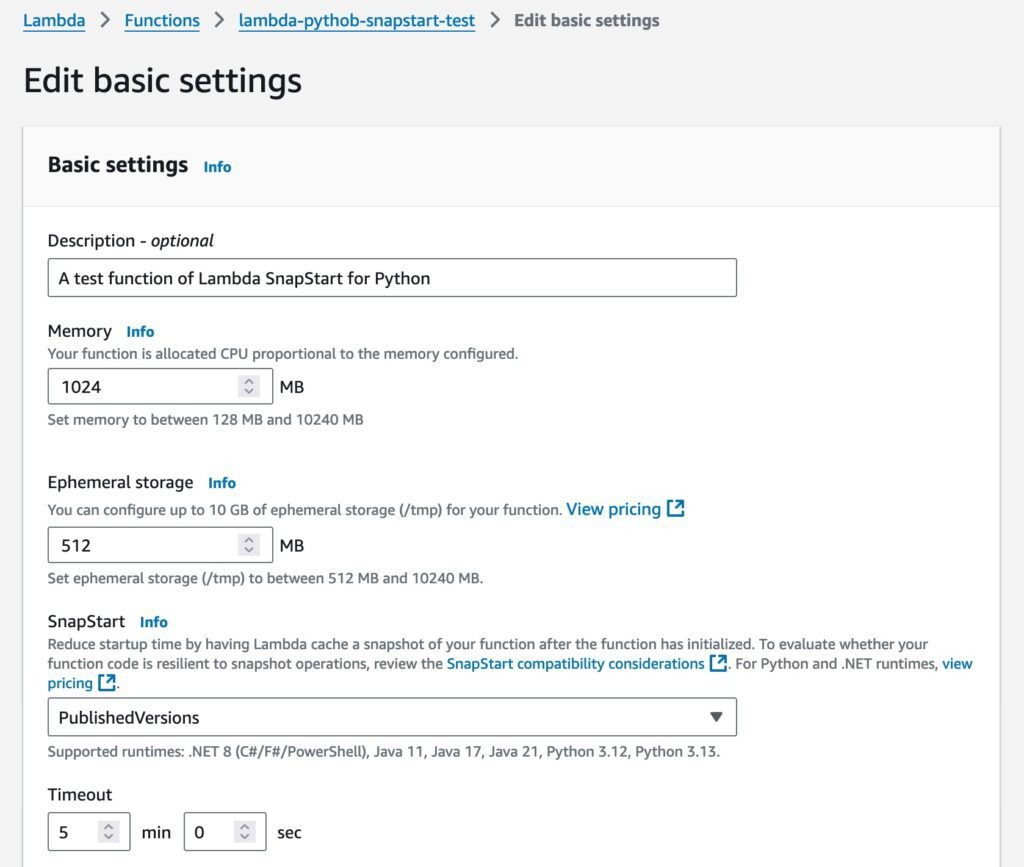Click the Info icon next to Memory
The height and width of the screenshot is (867, 1024).
(140, 331)
